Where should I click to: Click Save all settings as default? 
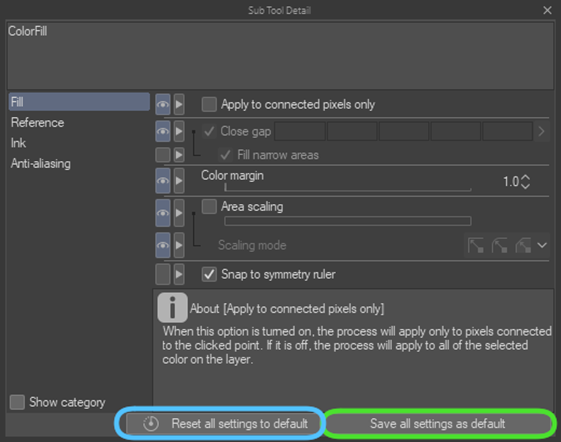(438, 423)
